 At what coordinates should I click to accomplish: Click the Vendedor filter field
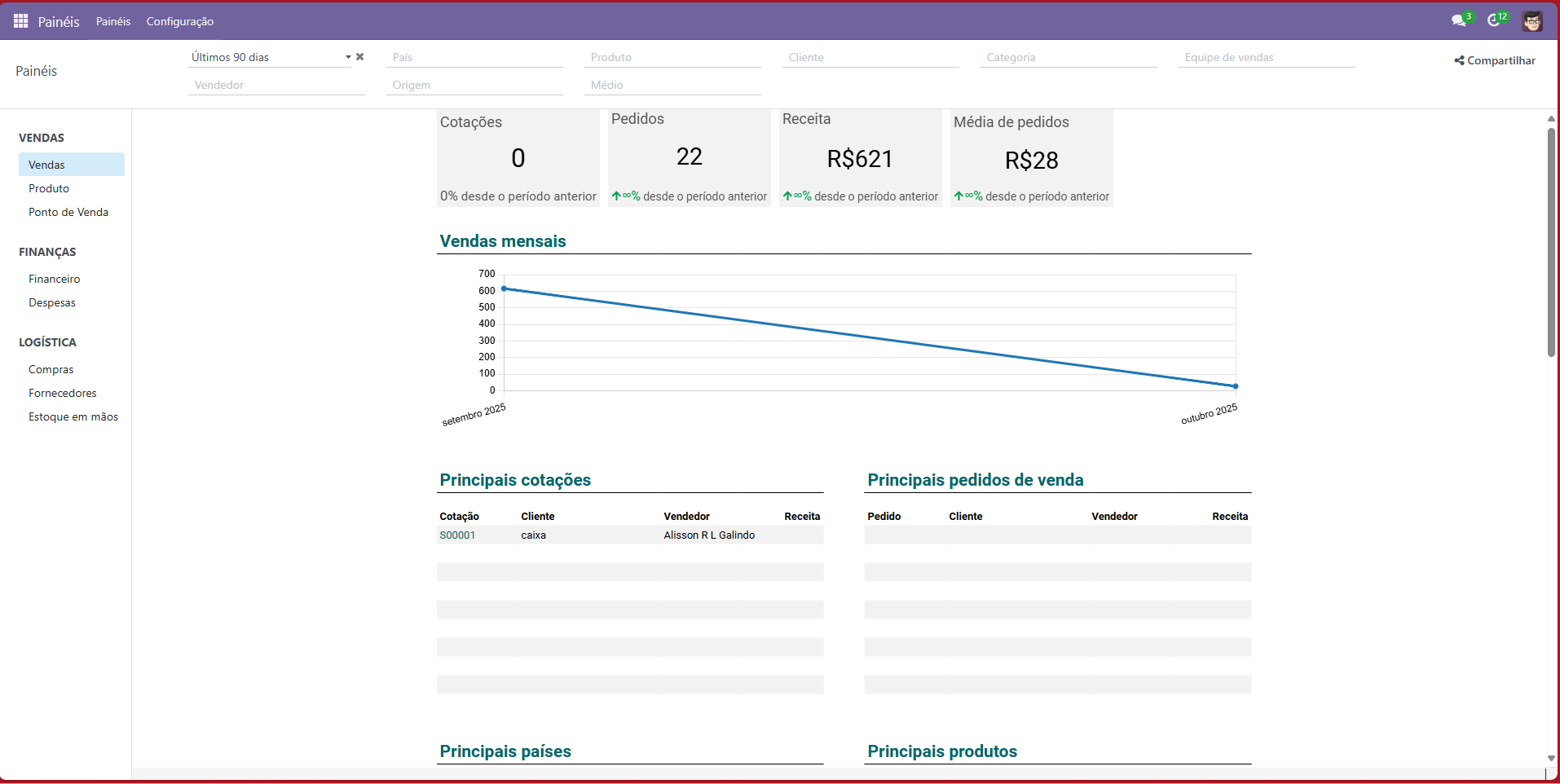click(275, 85)
